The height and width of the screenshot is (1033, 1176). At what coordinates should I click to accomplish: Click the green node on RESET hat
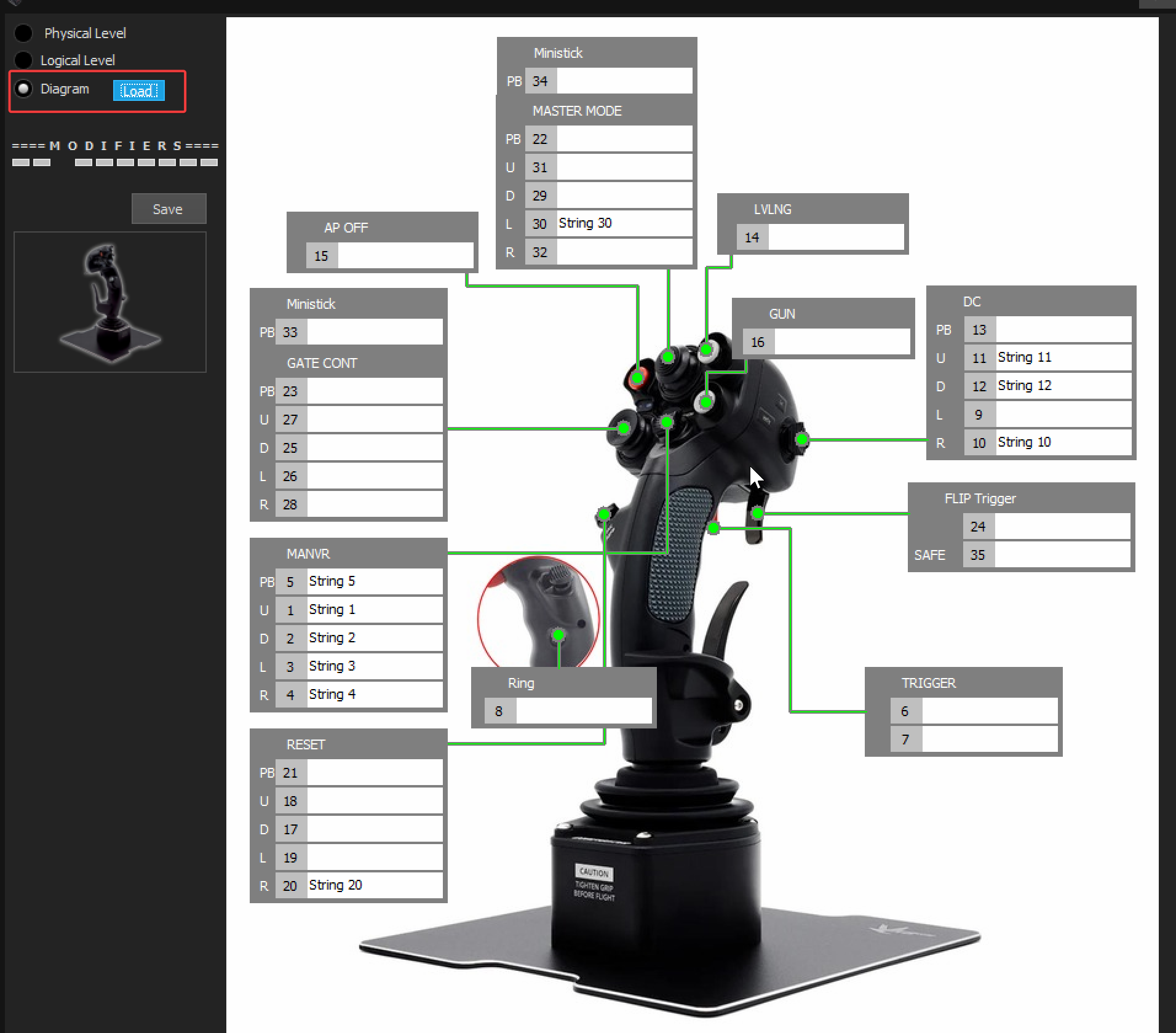click(604, 514)
